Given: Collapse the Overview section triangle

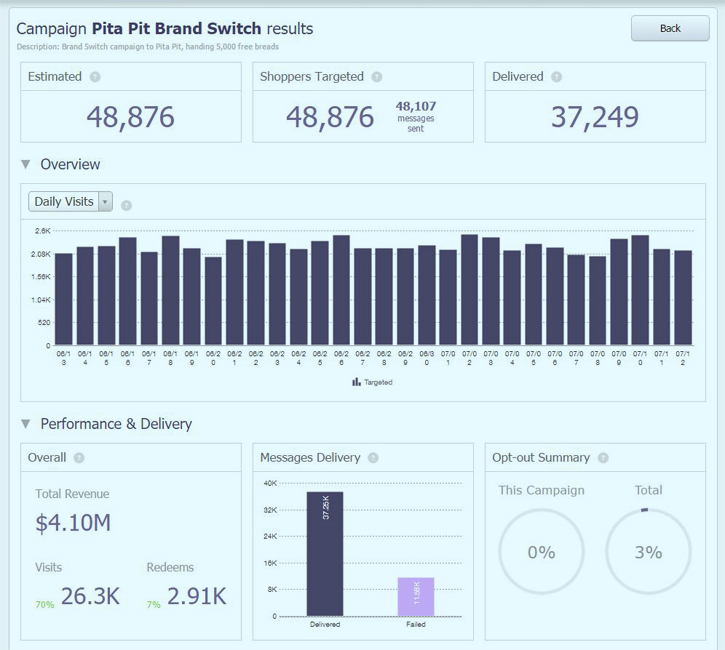Looking at the screenshot, I should click(26, 164).
